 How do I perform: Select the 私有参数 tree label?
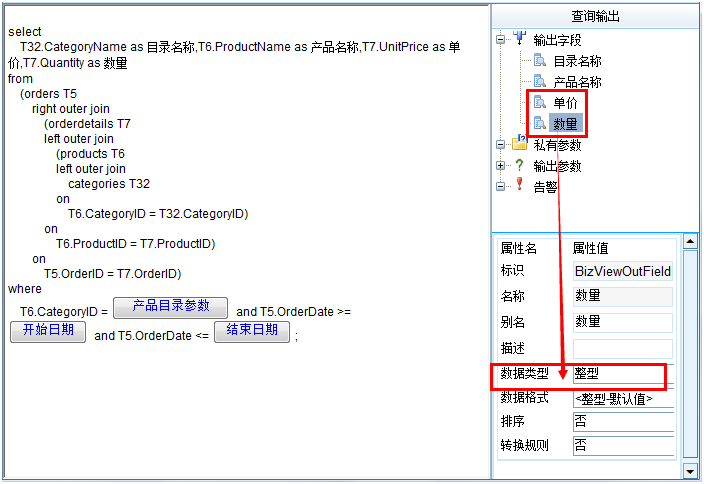(x=557, y=145)
